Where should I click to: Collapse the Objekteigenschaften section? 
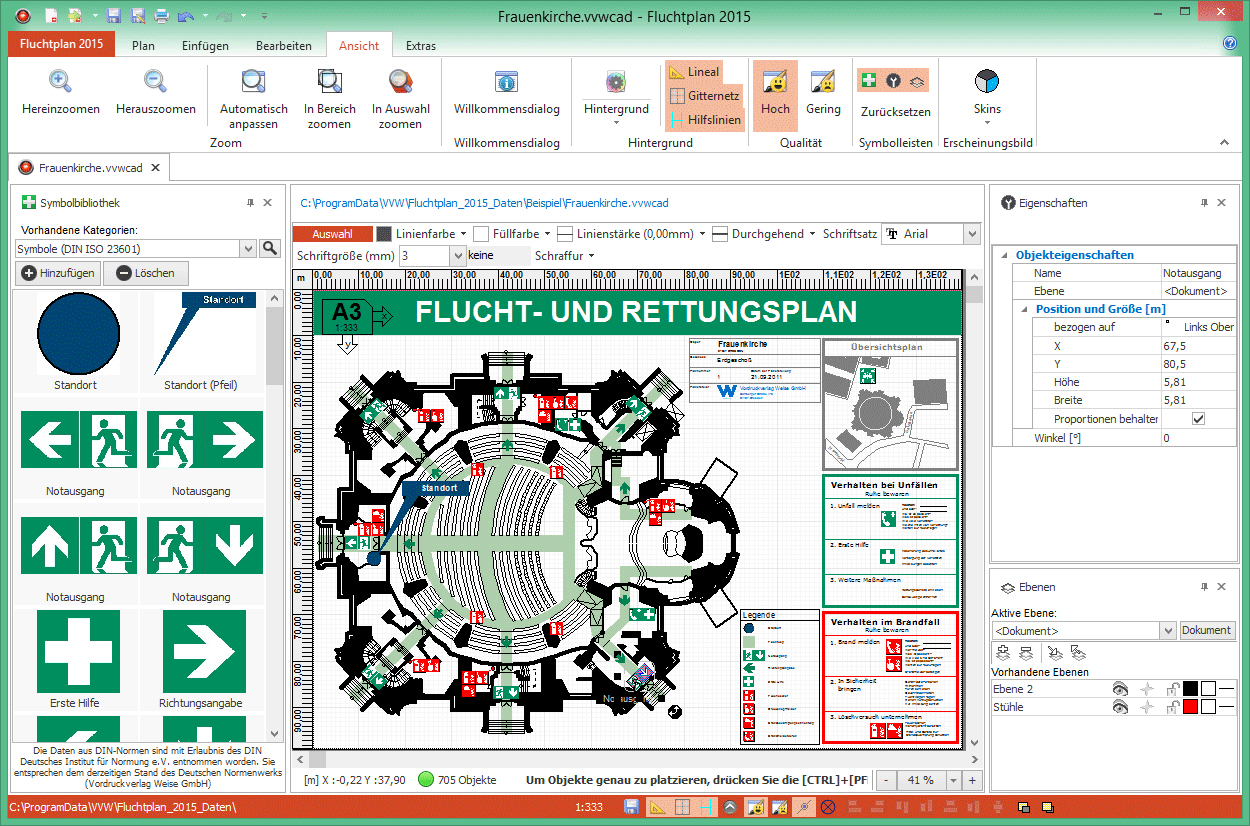click(x=1004, y=254)
